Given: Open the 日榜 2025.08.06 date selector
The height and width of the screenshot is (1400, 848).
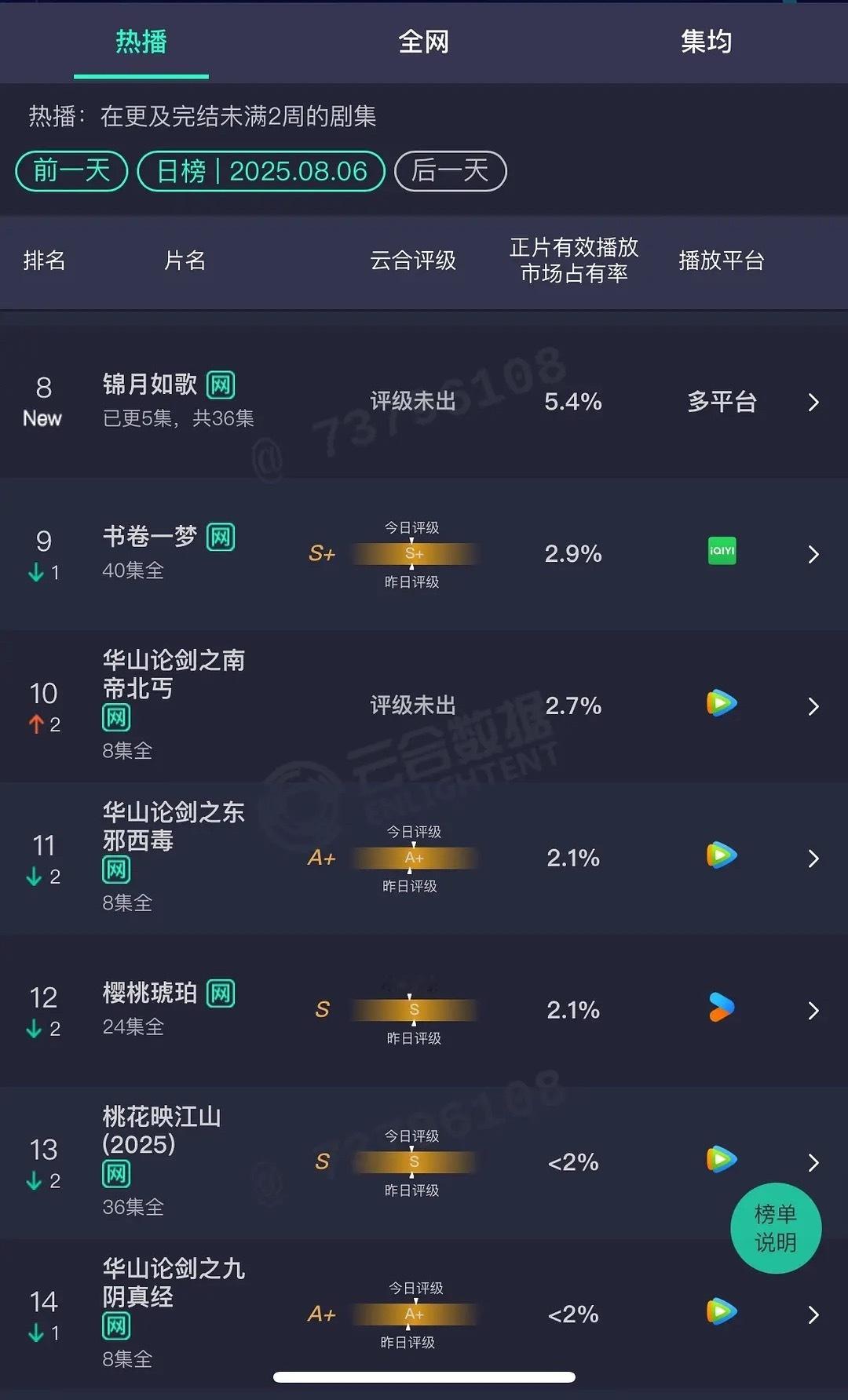Looking at the screenshot, I should coord(261,171).
